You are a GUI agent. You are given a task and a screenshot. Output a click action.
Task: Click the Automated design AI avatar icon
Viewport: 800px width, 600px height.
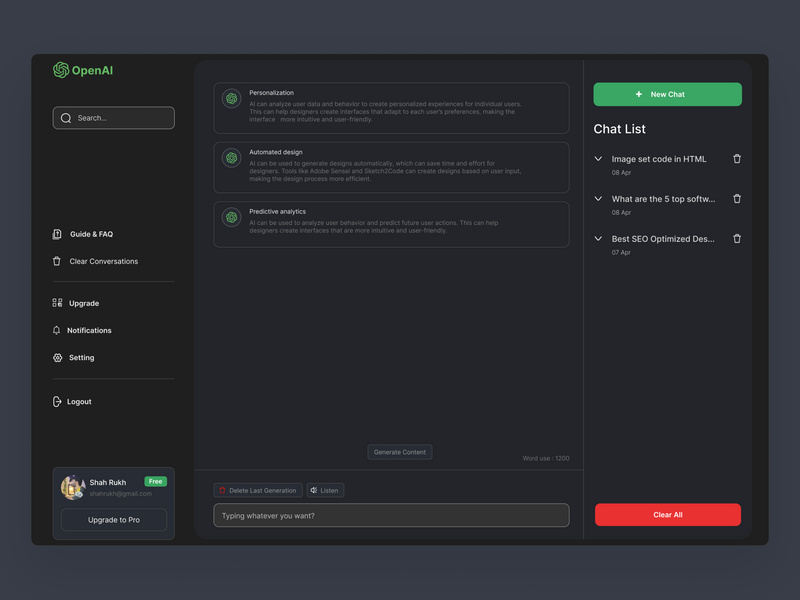231,158
